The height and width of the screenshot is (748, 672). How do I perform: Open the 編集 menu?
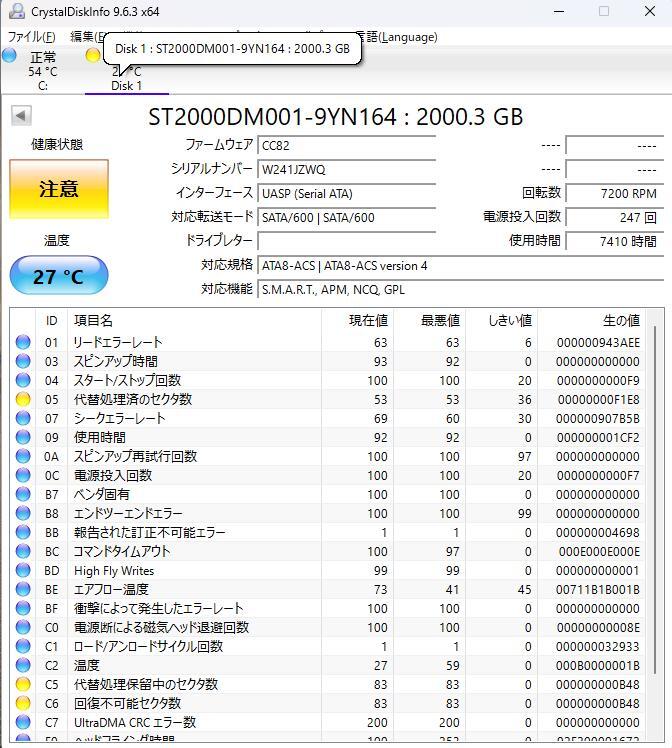(87, 37)
